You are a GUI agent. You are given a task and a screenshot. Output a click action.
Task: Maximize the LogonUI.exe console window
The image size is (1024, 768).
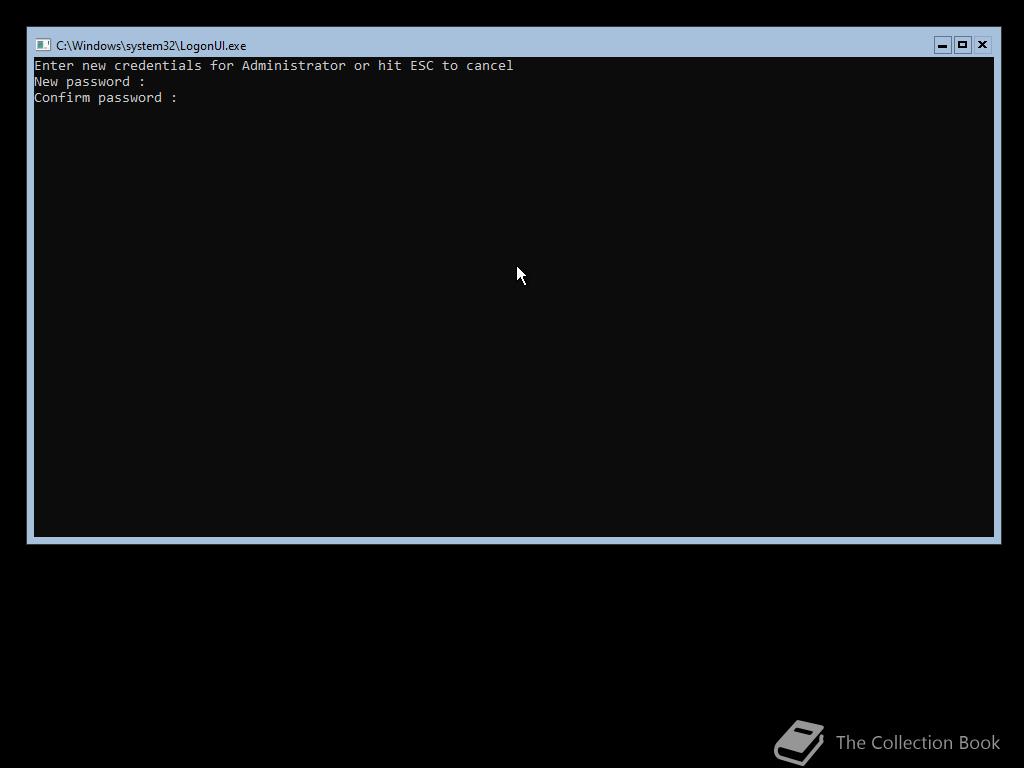point(962,45)
